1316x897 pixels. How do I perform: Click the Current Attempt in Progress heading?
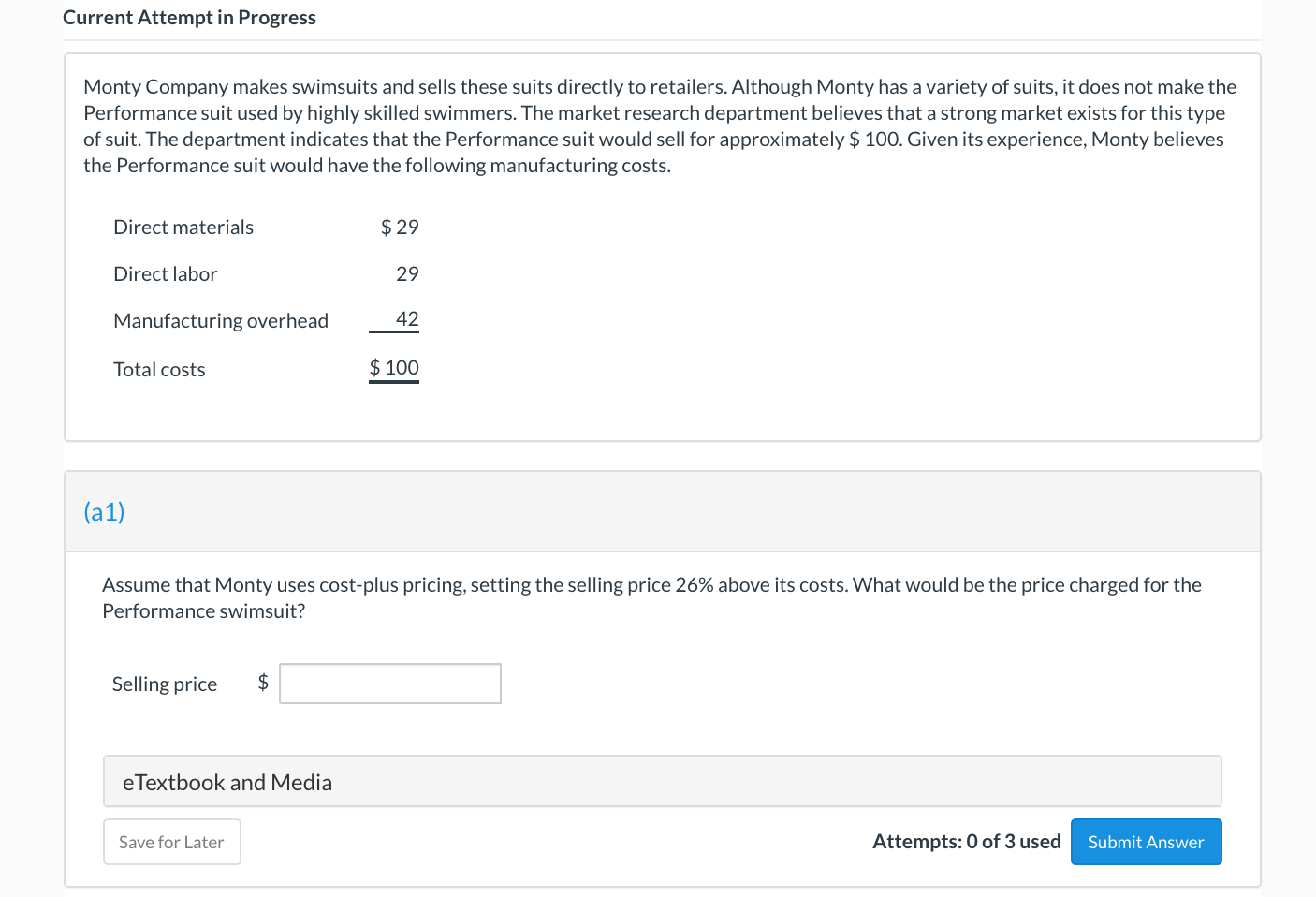(x=189, y=18)
